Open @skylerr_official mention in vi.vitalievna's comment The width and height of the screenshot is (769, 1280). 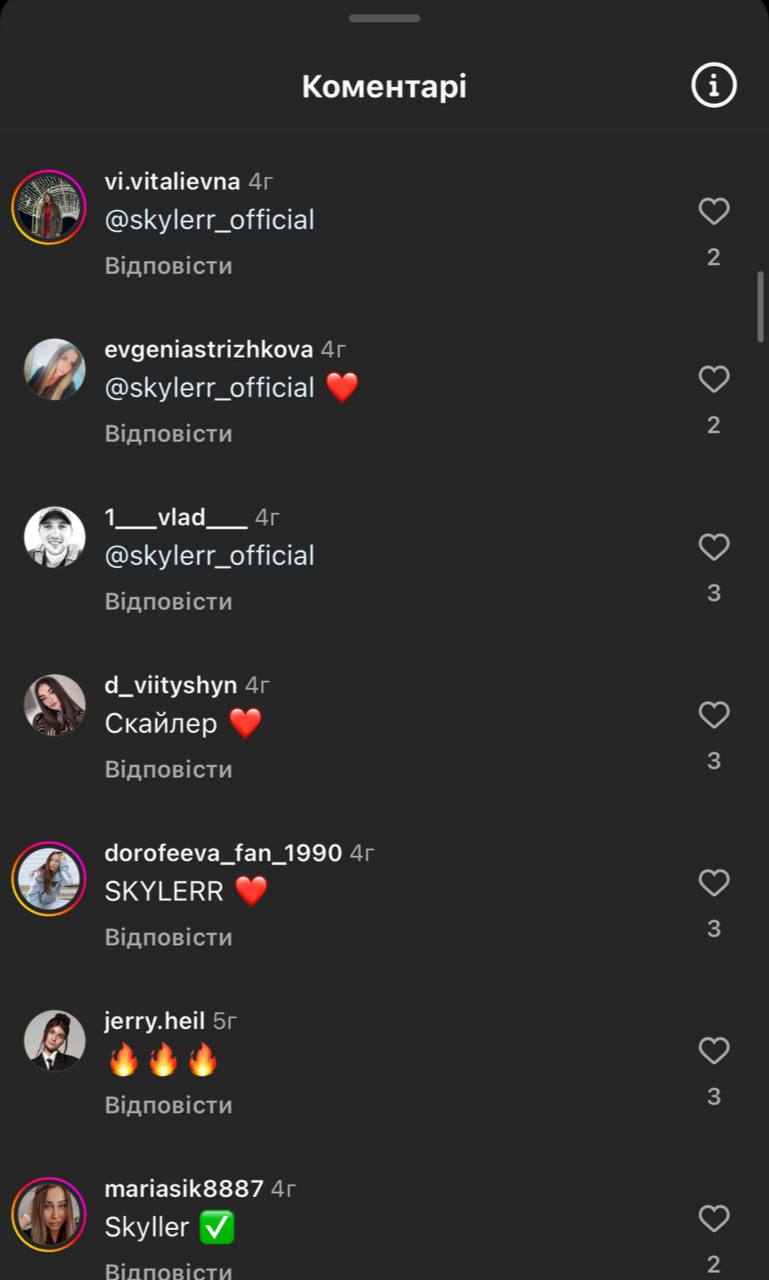coord(209,220)
